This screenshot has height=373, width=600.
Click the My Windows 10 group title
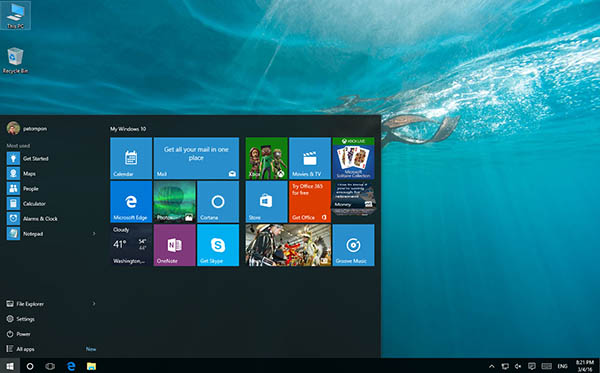click(128, 129)
